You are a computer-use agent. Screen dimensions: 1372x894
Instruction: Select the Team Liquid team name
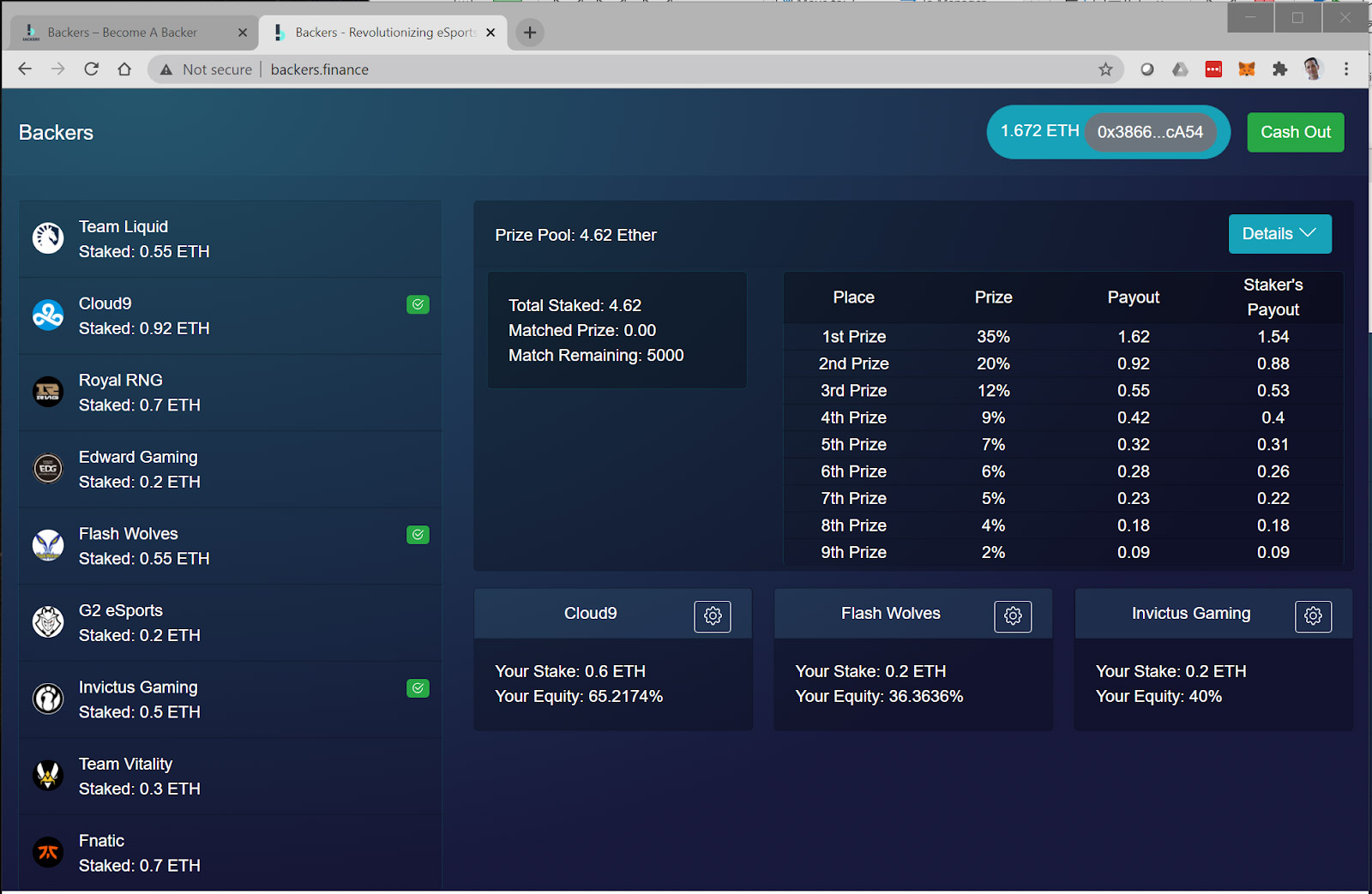click(123, 226)
